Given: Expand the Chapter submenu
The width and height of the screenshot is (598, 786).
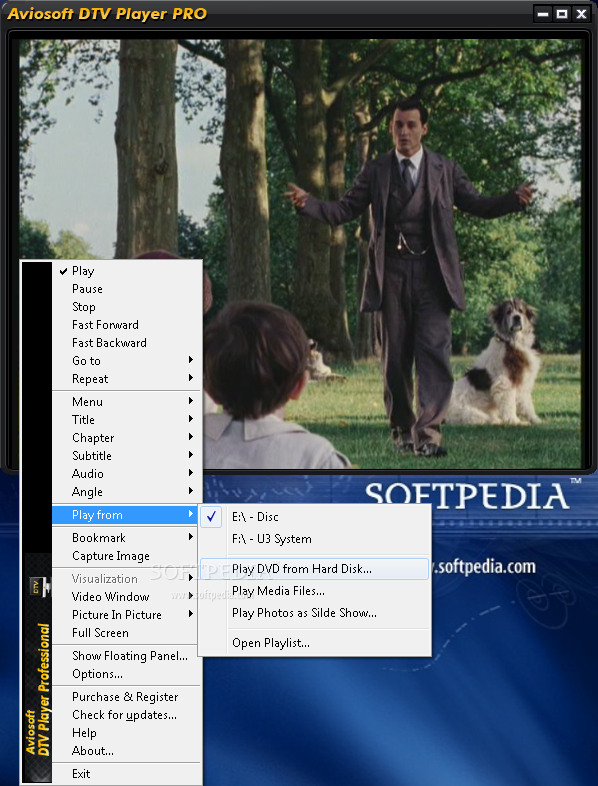Looking at the screenshot, I should pyautogui.click(x=126, y=438).
